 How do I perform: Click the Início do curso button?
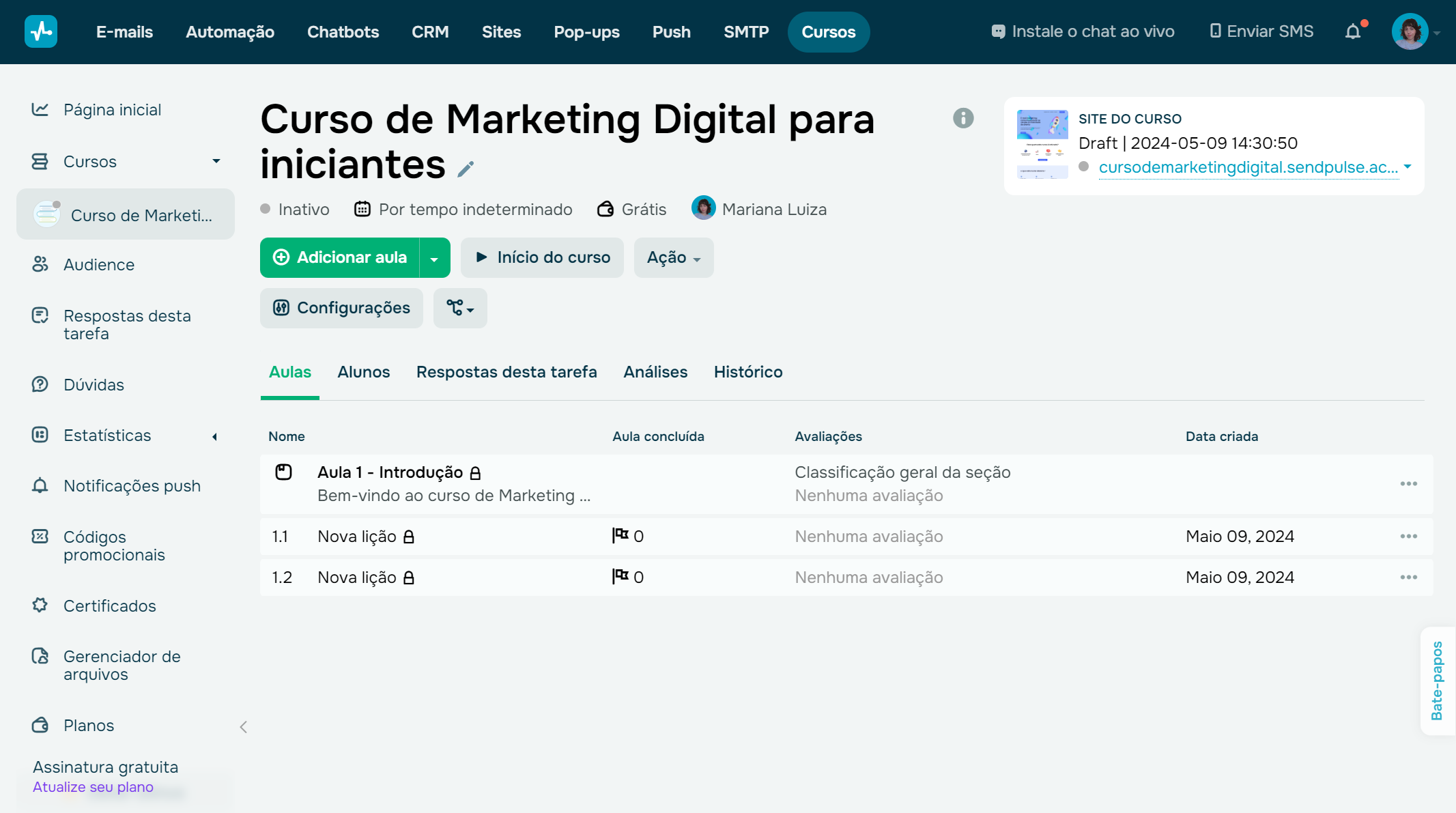(541, 257)
